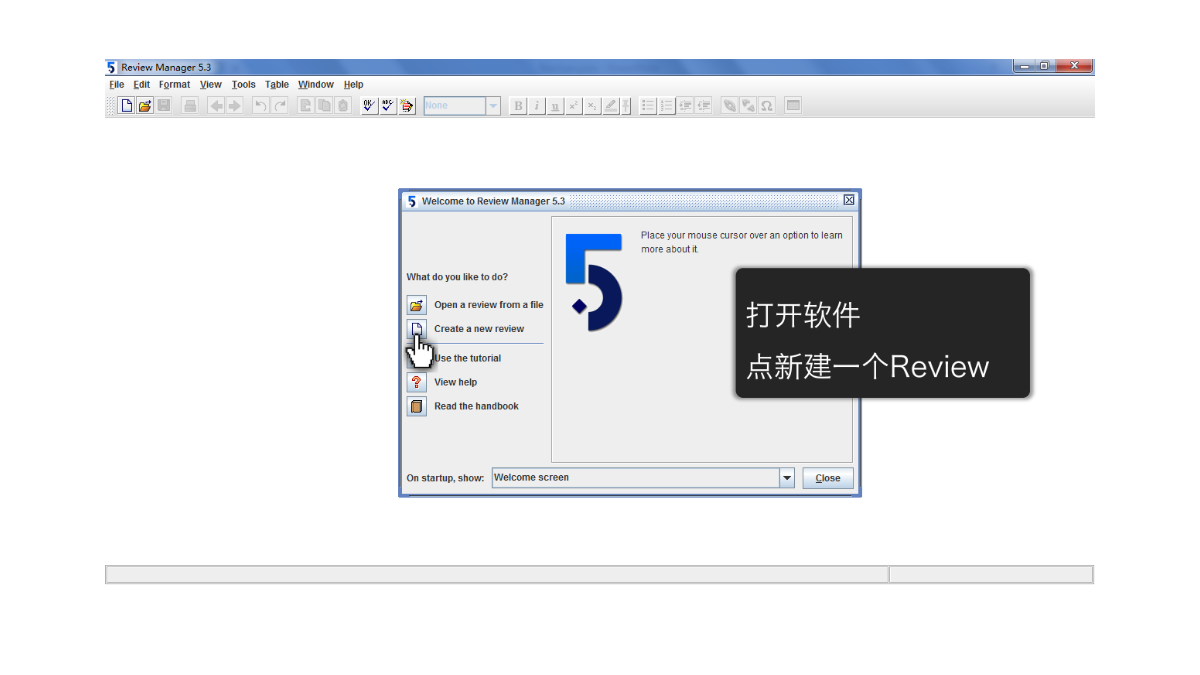This screenshot has height=675, width=1200.
Task: Toggle Italic formatting button
Action: 537,105
